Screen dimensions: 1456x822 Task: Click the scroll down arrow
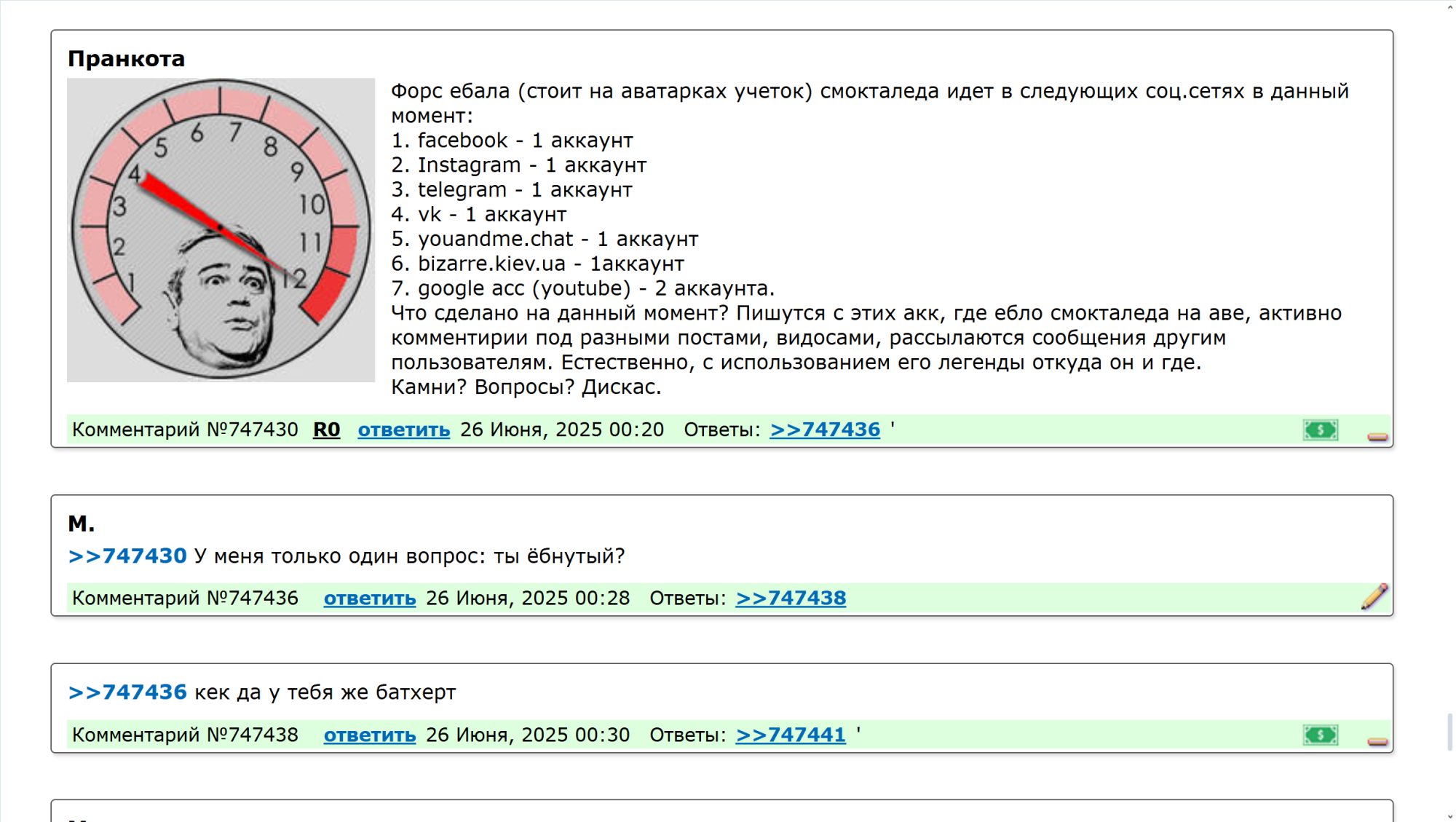point(1449,816)
